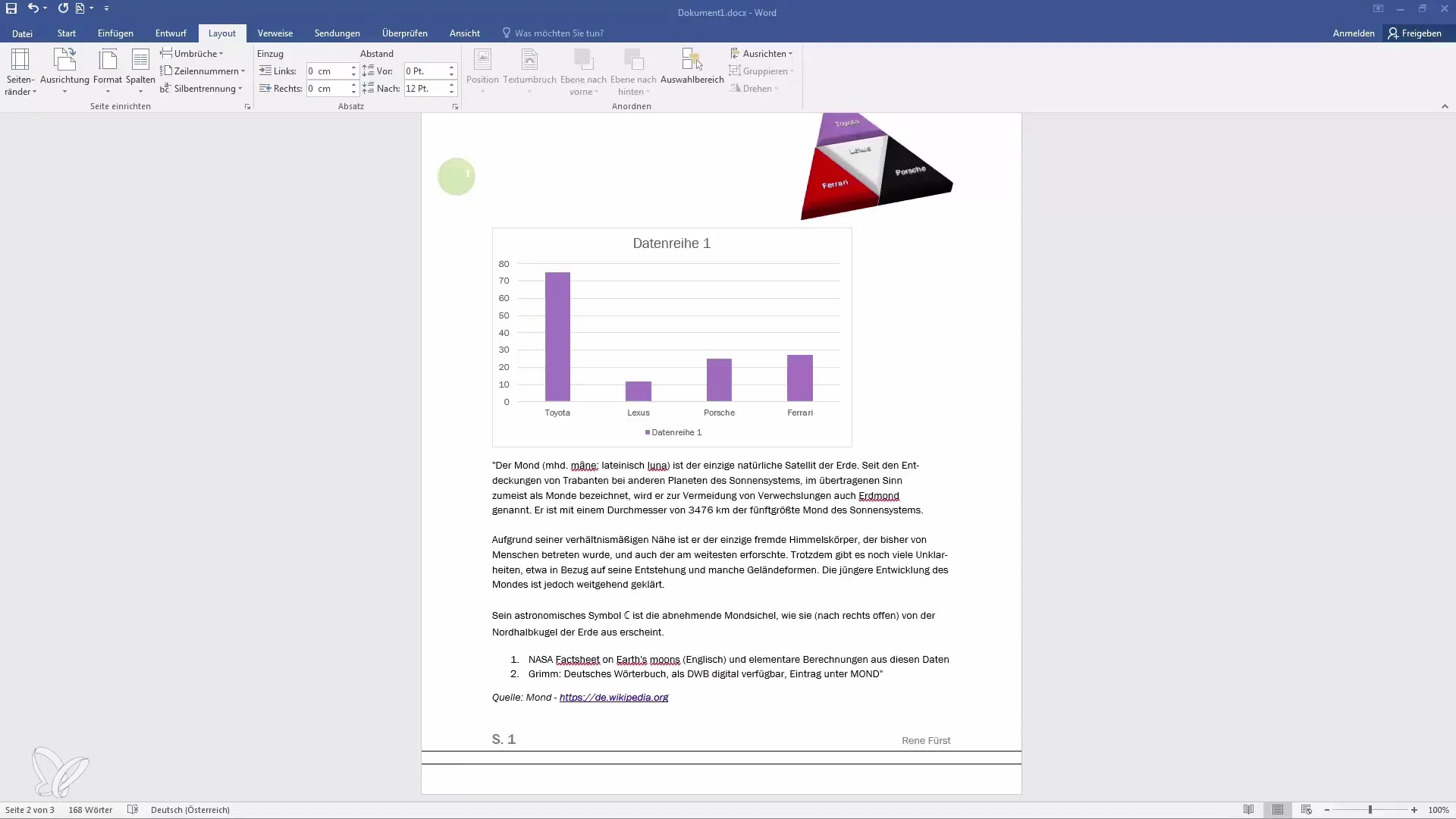Screen dimensions: 1456x819
Task: Switch to the Start tab
Action: pos(67,33)
